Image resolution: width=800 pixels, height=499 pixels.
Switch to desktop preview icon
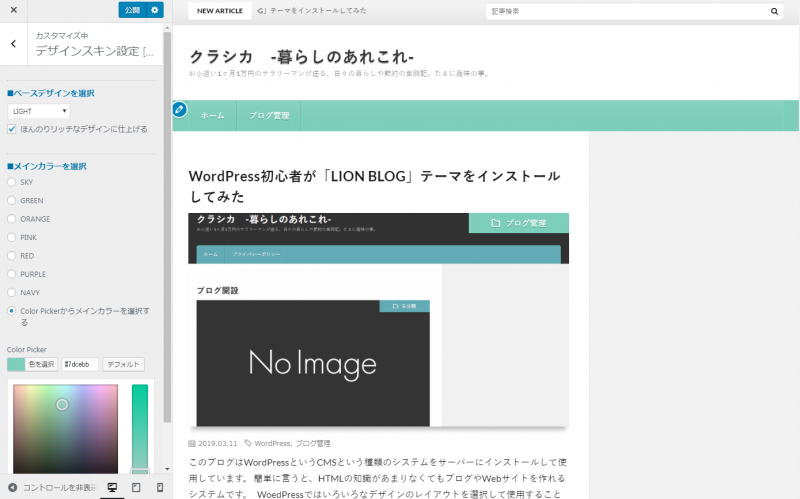tap(112, 487)
